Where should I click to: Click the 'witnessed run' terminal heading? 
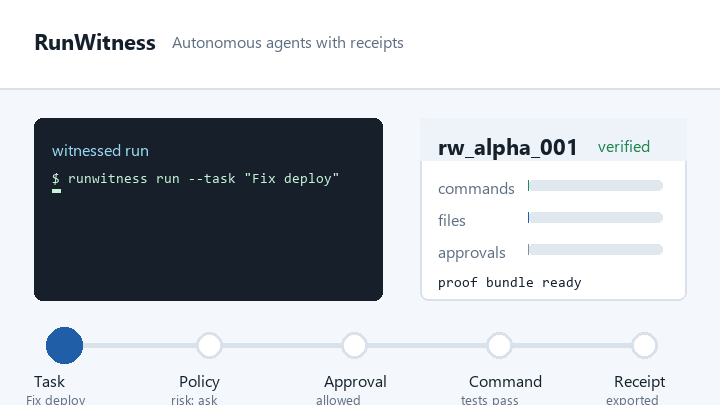coord(100,151)
